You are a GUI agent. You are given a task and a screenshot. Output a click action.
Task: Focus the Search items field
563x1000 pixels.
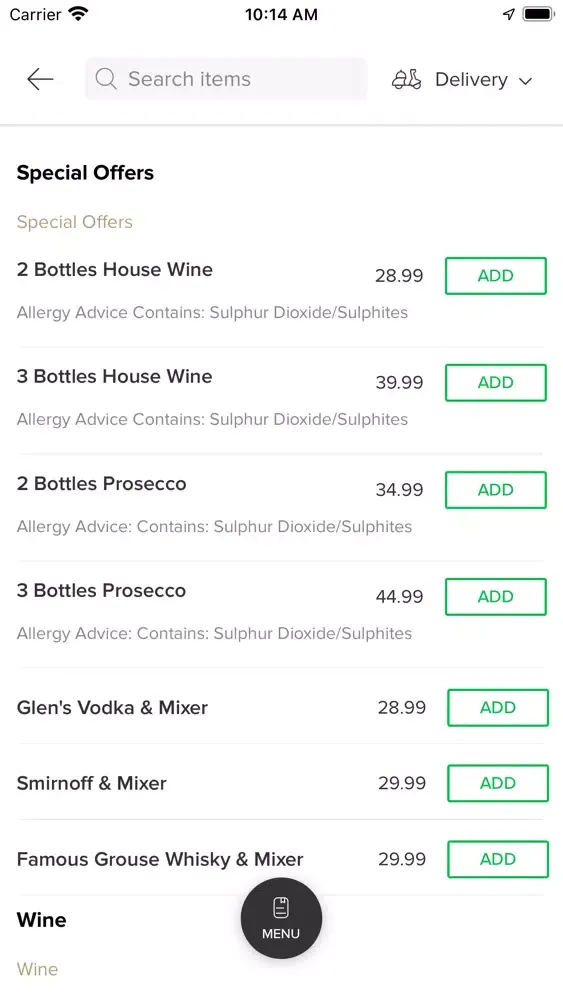coord(226,79)
